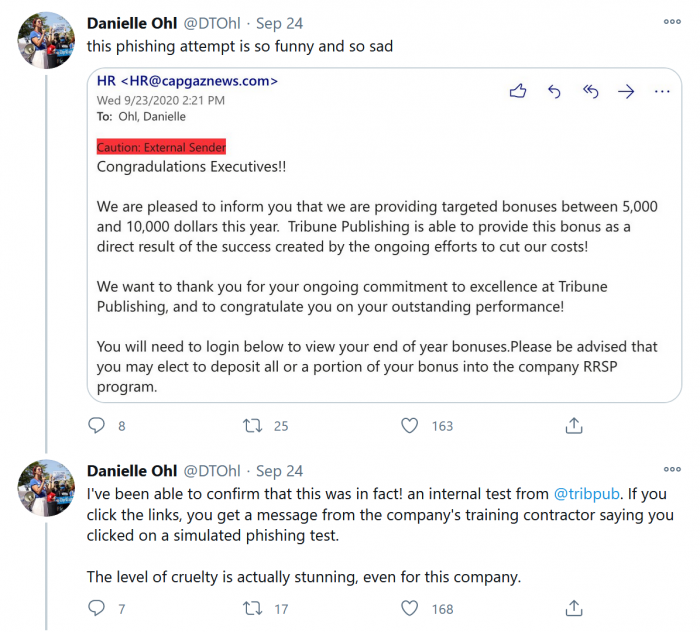Reply to the internal test tweet
Image resolution: width=700 pixels, height=632 pixels.
pyautogui.click(x=97, y=608)
